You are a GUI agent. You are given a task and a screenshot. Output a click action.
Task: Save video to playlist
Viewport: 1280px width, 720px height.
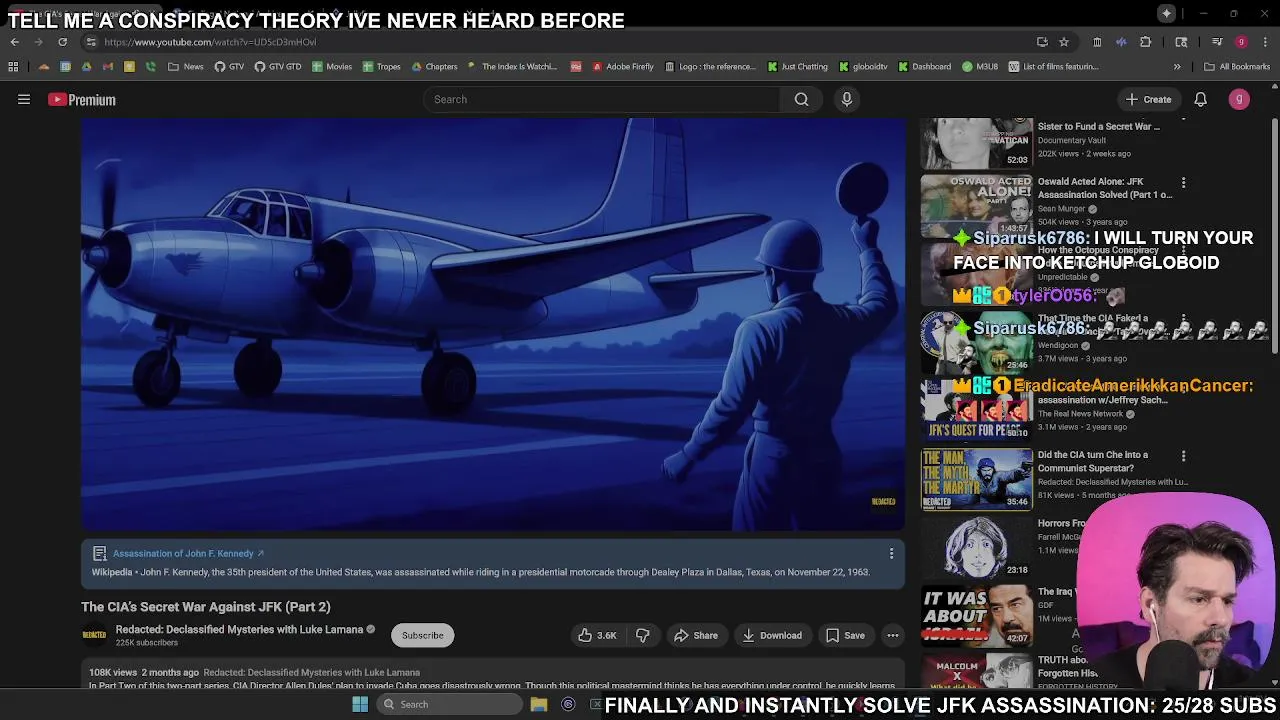click(x=845, y=635)
